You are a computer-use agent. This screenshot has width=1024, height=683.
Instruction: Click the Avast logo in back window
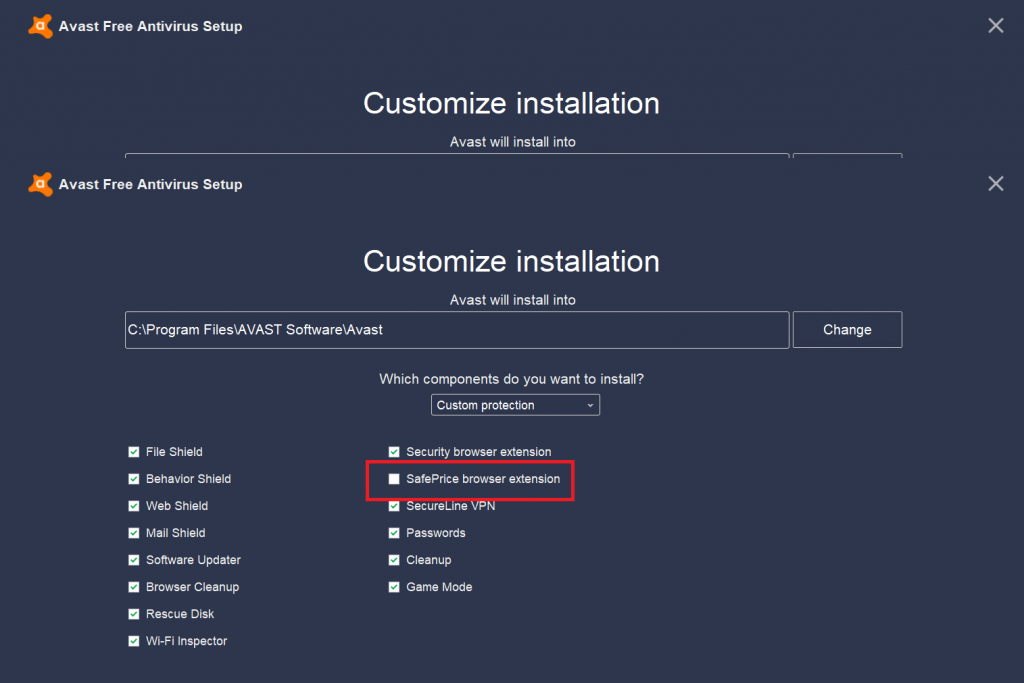coord(40,26)
